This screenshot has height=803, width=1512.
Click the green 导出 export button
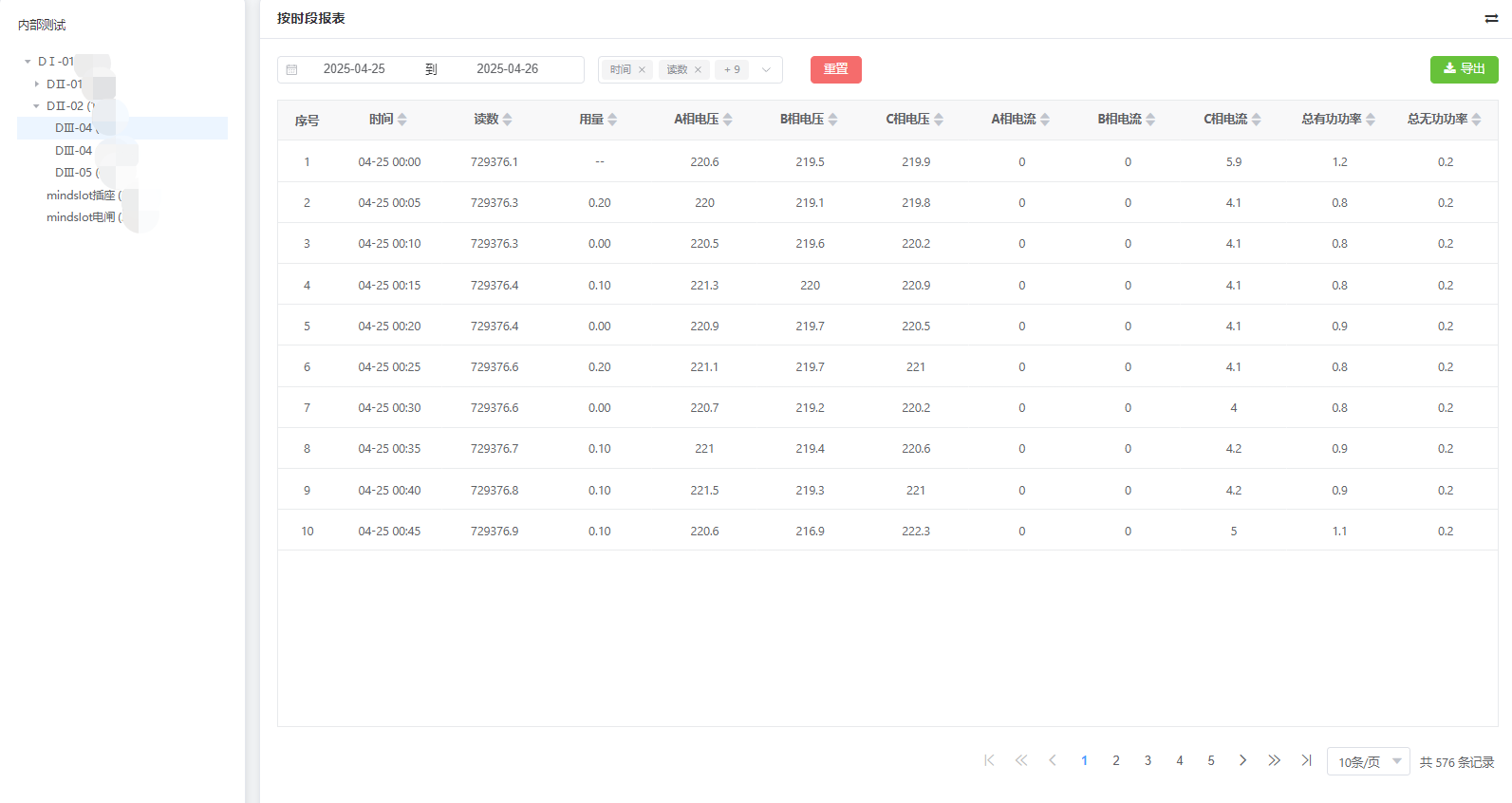pyautogui.click(x=1464, y=69)
